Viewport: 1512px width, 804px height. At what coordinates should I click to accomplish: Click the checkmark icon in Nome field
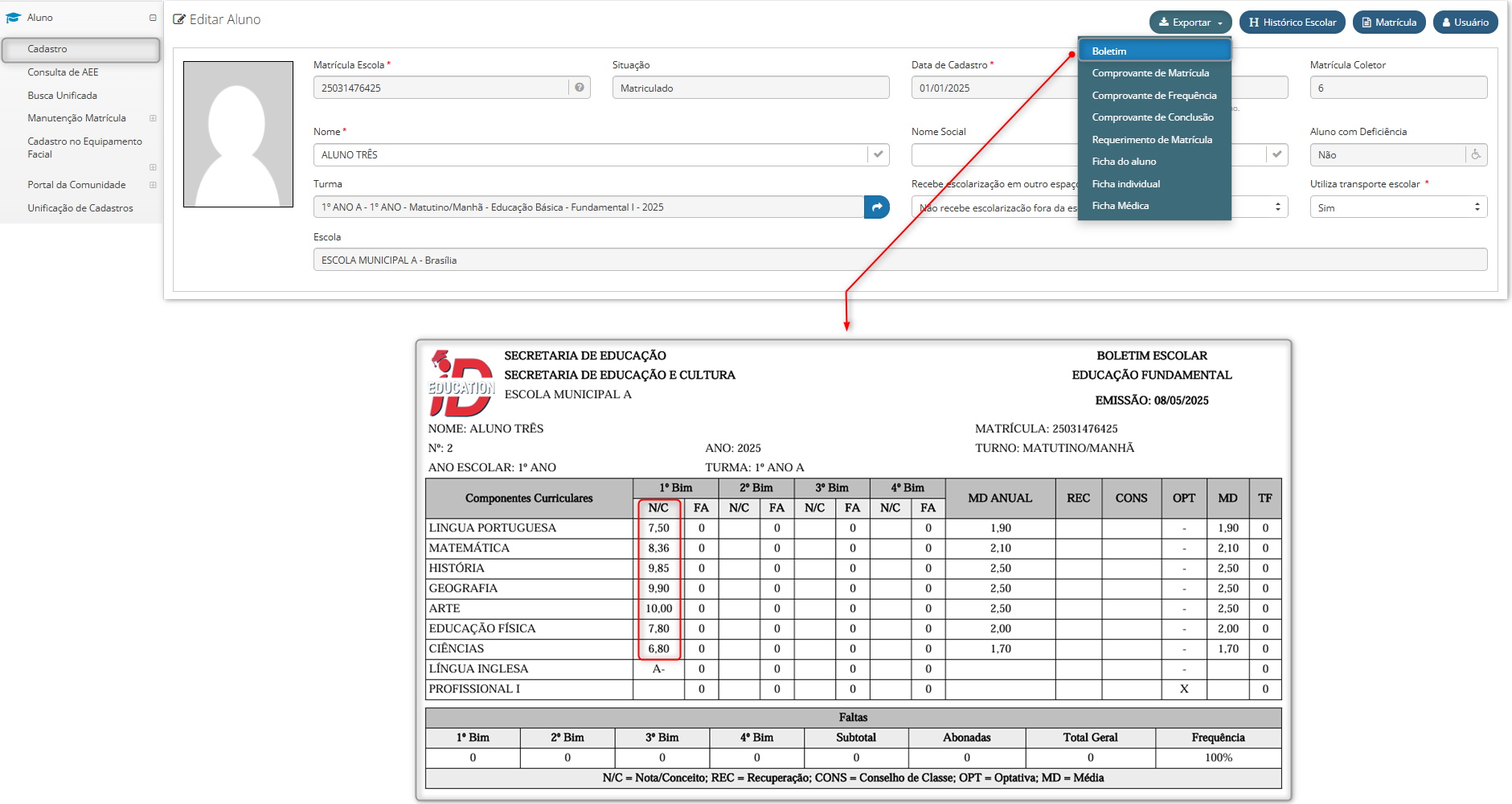879,154
